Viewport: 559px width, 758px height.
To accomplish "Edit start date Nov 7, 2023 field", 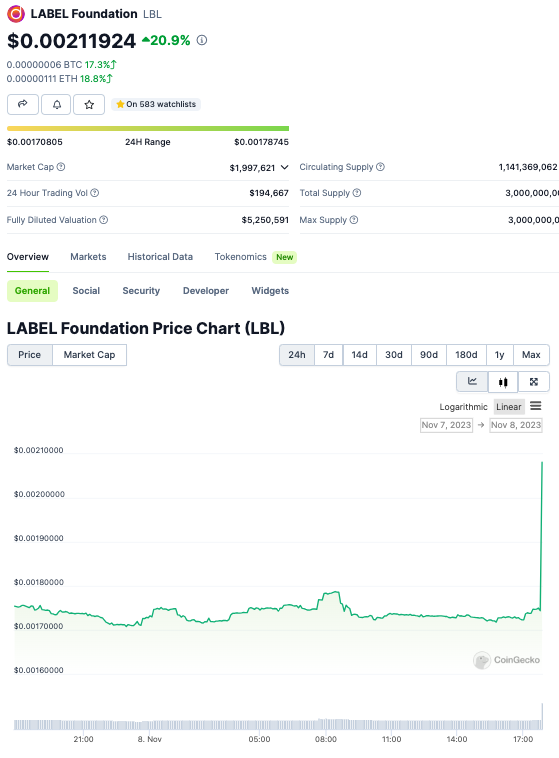I will (446, 425).
